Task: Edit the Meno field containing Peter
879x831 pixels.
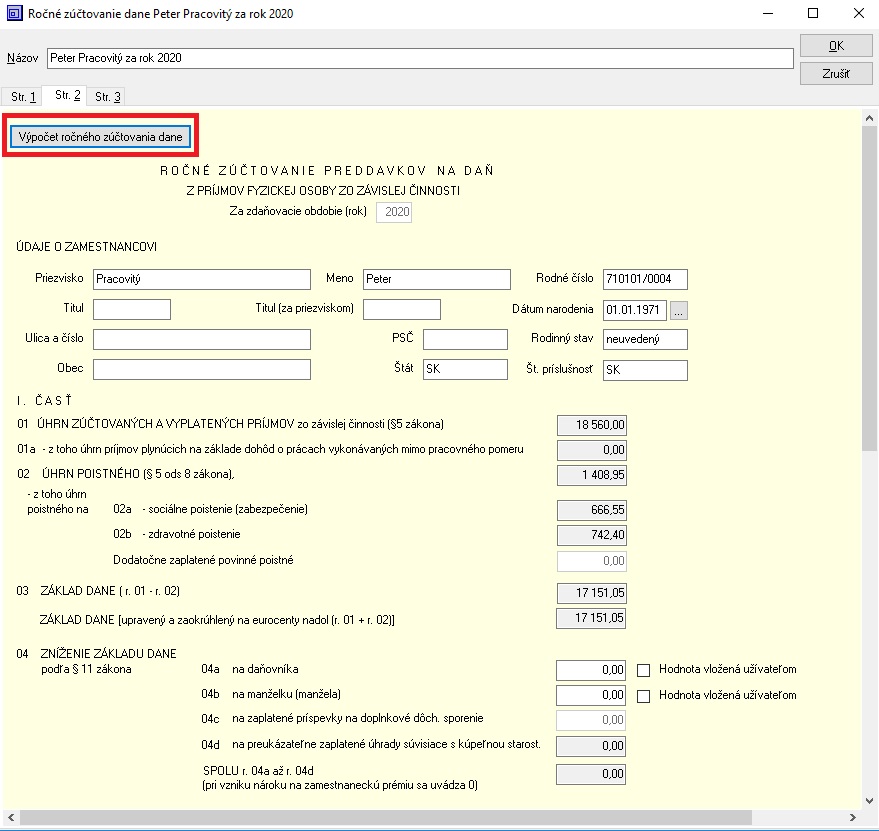Action: pos(437,279)
